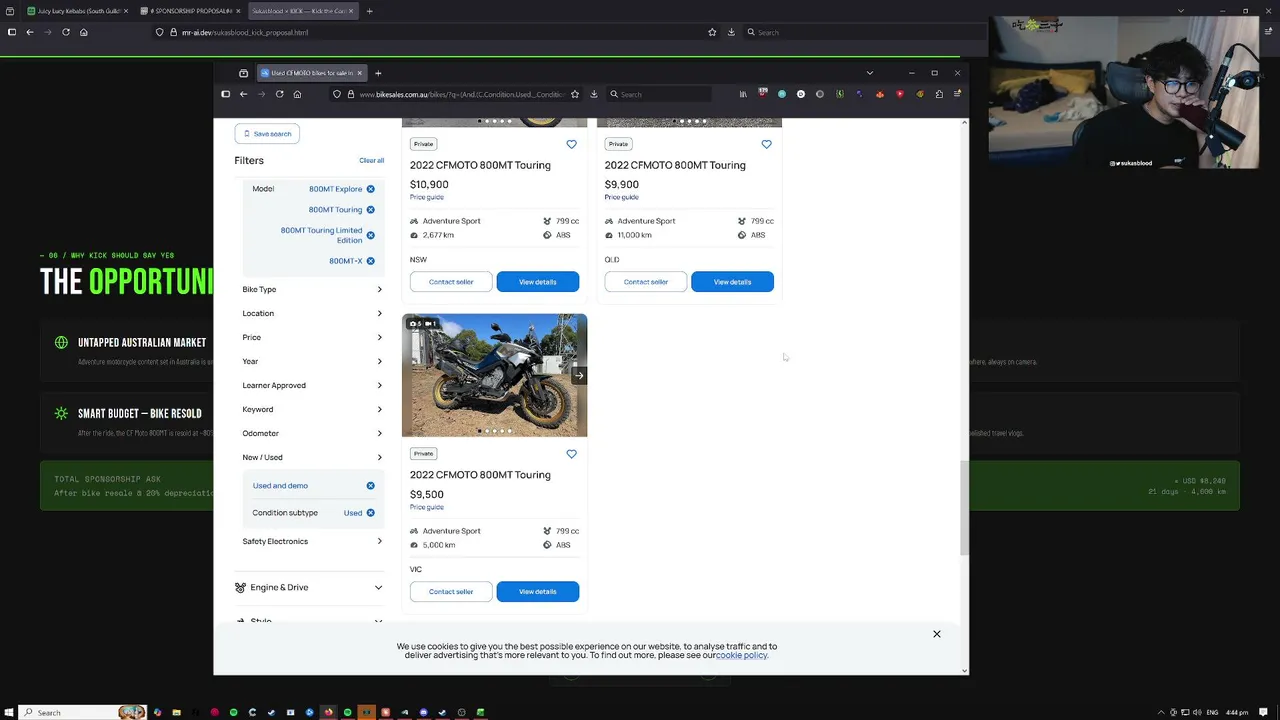Toggle sidebar in the bikesales browser window

225,94
